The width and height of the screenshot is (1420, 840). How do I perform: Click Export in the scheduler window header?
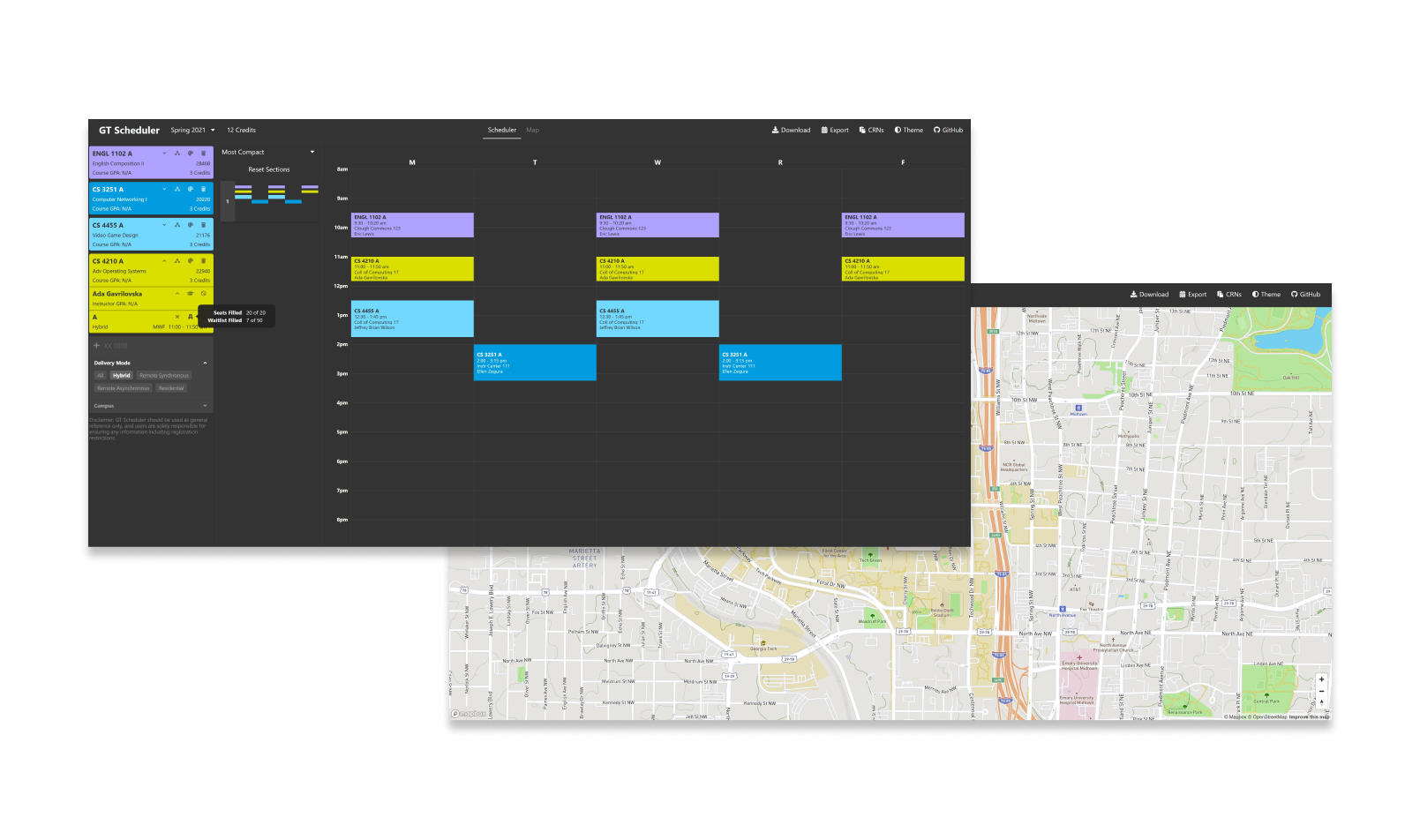(x=835, y=130)
